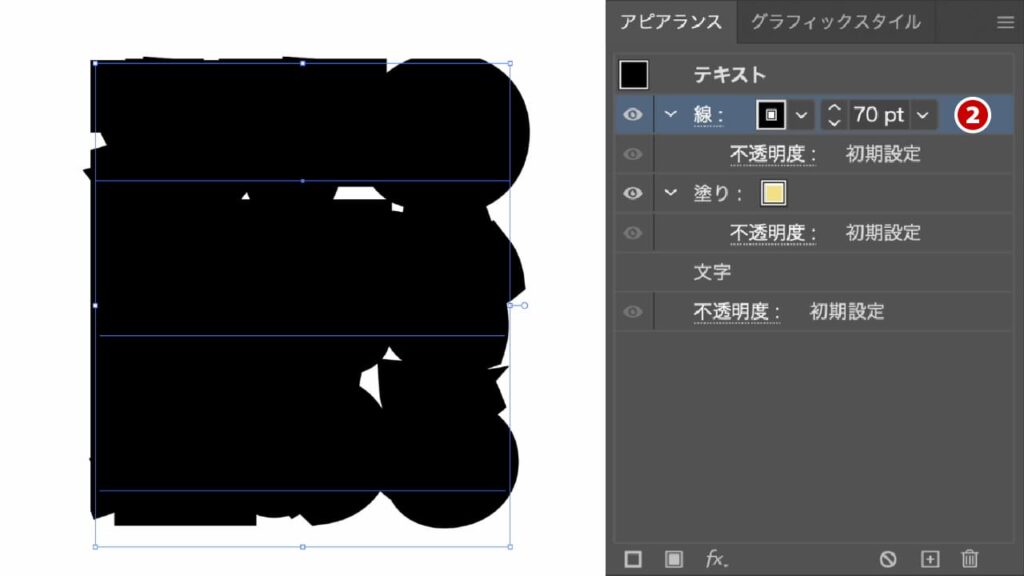The image size is (1024, 576).
Task: Click the Add New Fill icon
Action: (673, 559)
